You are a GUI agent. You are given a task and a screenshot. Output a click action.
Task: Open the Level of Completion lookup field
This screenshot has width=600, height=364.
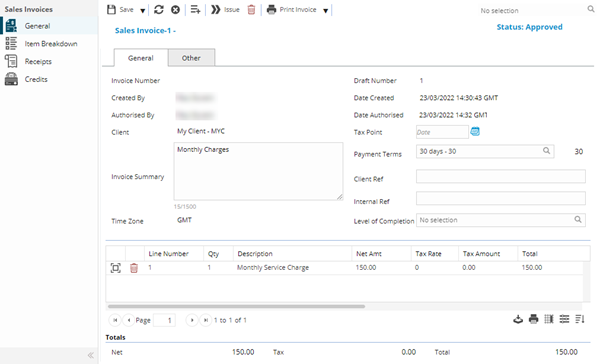tap(501, 220)
